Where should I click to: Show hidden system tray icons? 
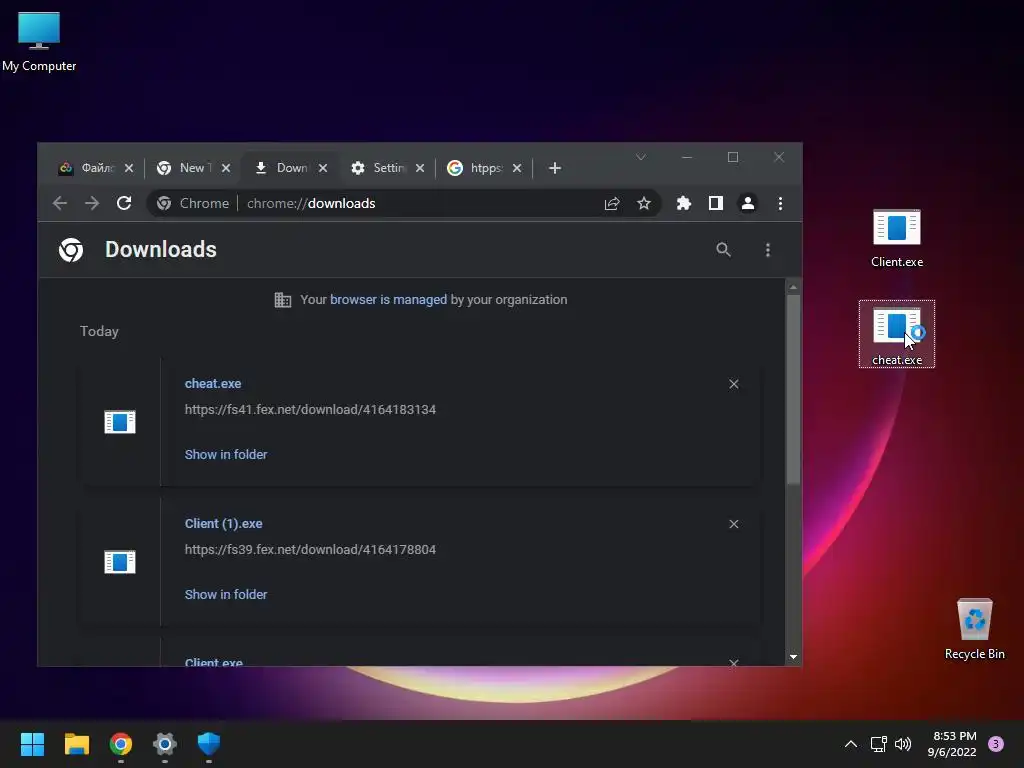(851, 744)
